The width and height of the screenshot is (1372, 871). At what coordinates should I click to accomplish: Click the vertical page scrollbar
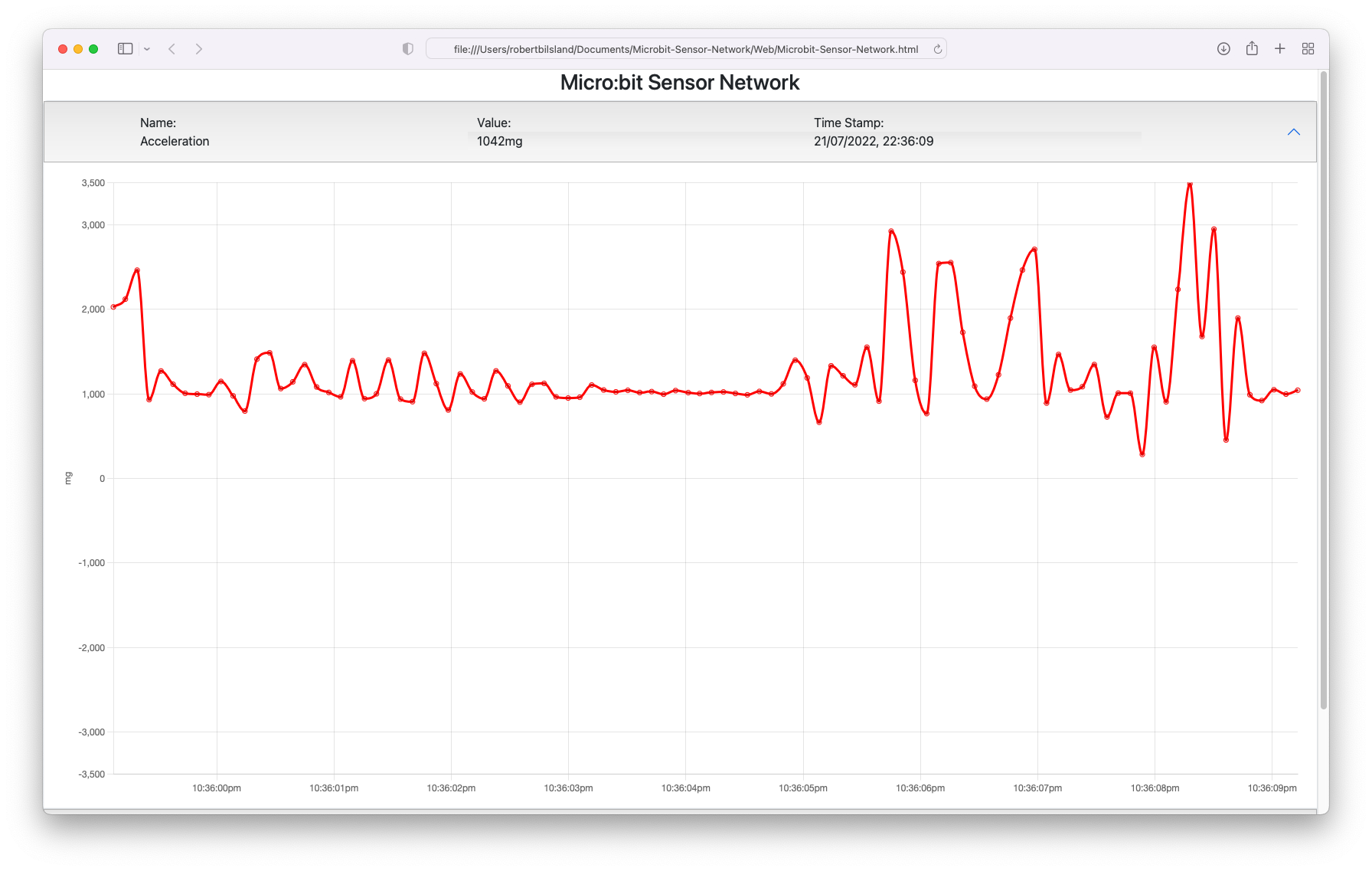1323,391
